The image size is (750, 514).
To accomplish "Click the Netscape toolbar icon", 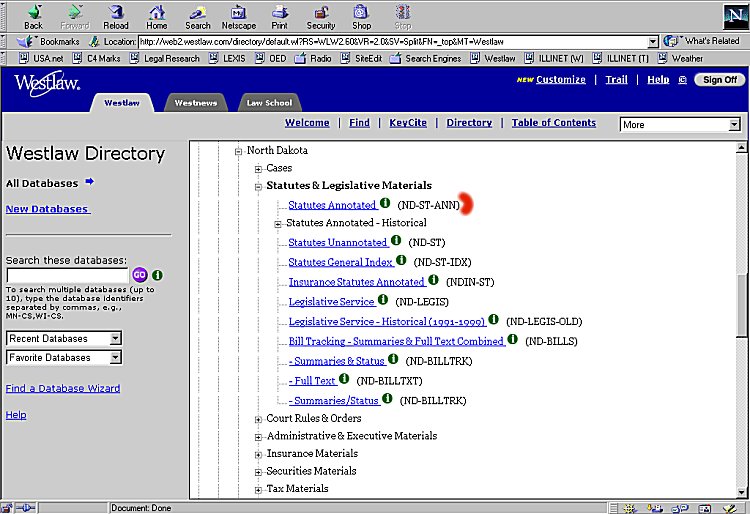I will (239, 16).
